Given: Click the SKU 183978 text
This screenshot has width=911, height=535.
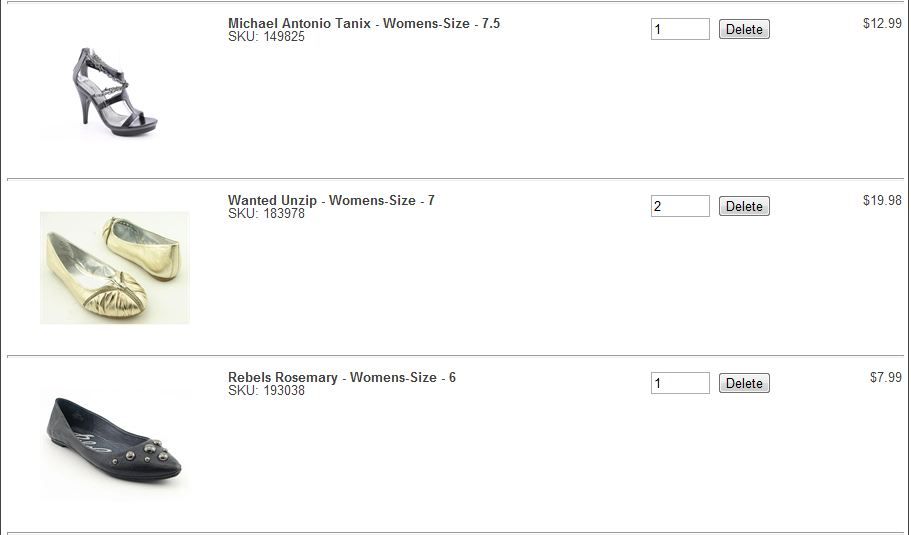Looking at the screenshot, I should [266, 214].
